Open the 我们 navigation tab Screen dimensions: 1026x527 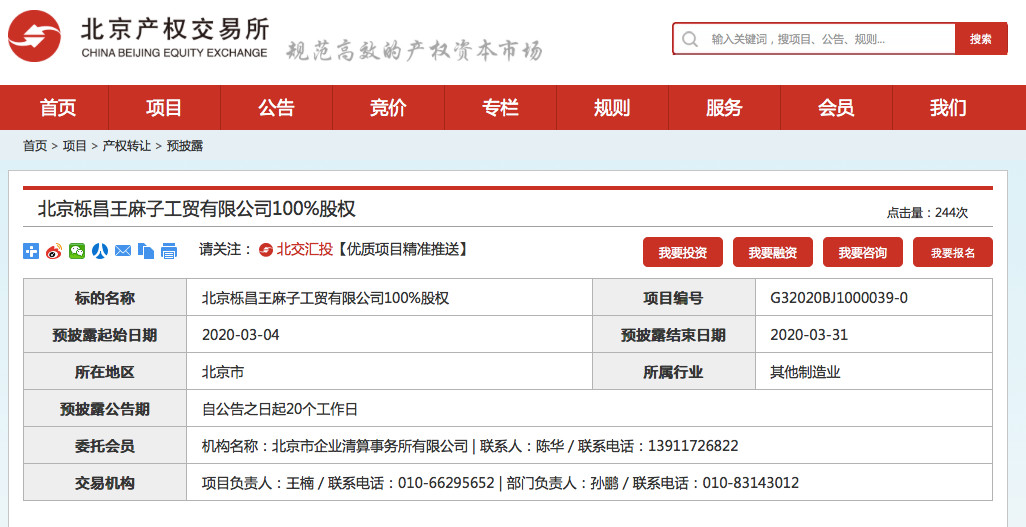(948, 107)
